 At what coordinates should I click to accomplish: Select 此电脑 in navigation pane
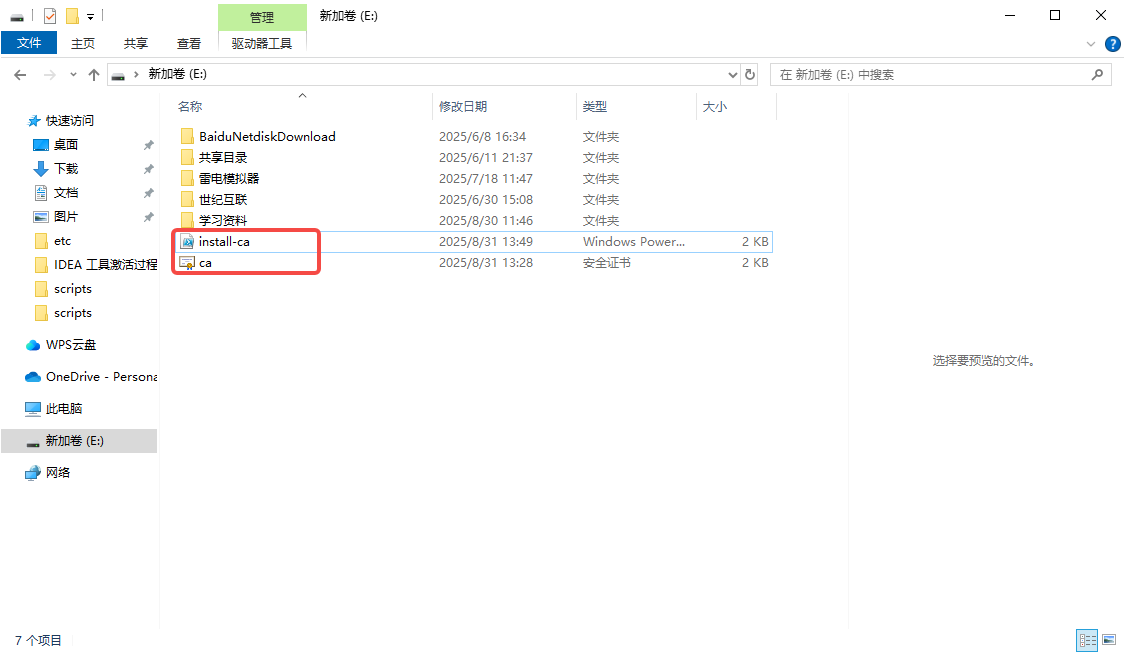click(x=64, y=409)
